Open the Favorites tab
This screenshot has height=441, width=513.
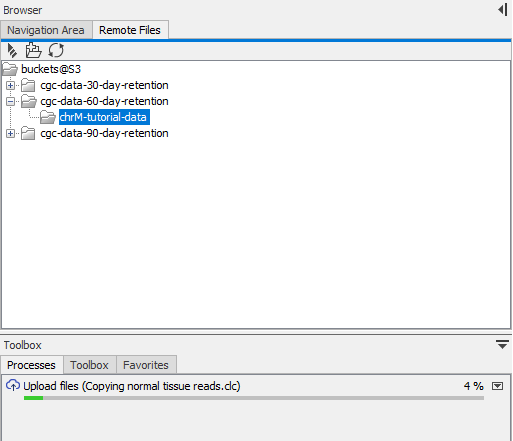[146, 365]
